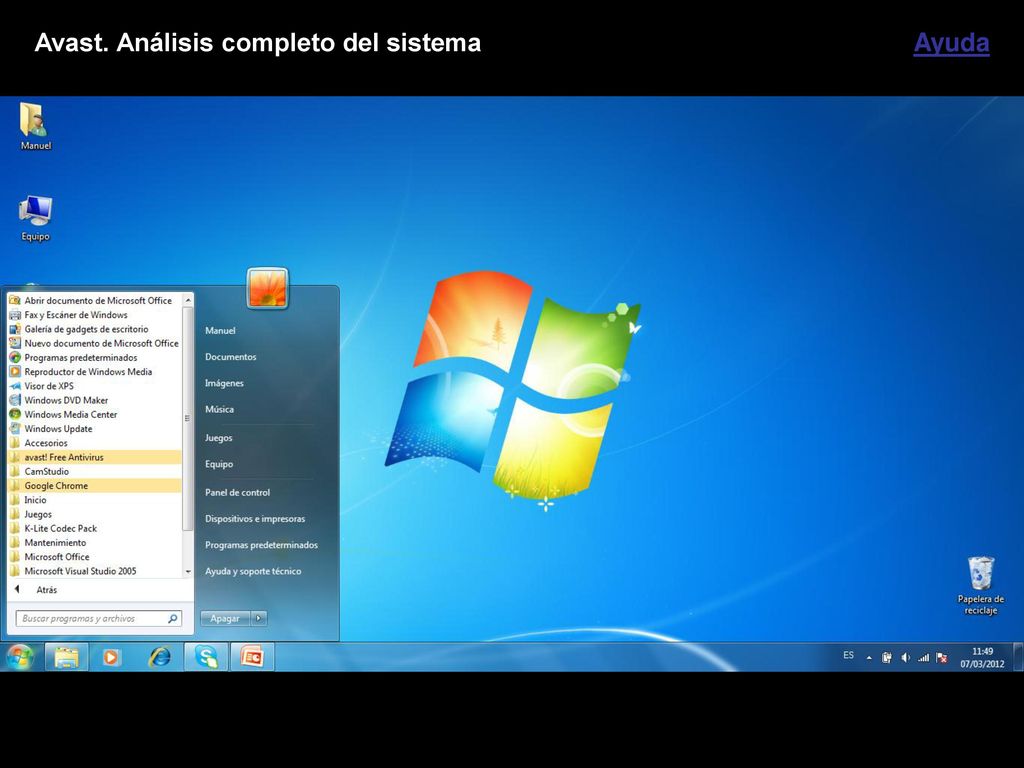Click the programs list scrollbar thumb
Image resolution: width=1024 pixels, height=768 pixels.
(188, 418)
